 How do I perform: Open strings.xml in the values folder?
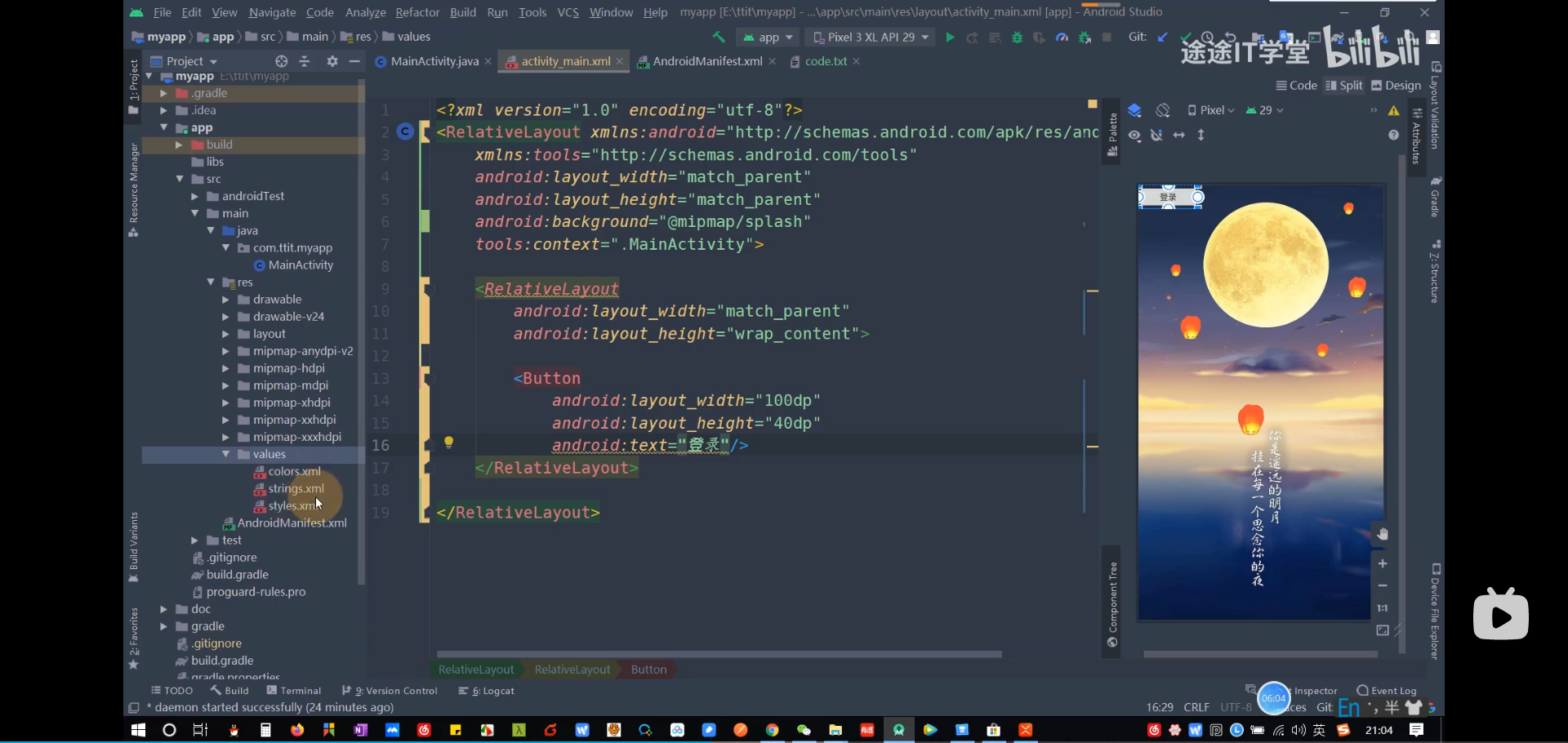(x=296, y=488)
